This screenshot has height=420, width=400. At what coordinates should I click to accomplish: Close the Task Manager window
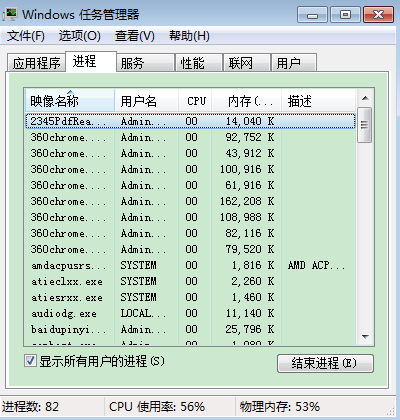click(x=378, y=15)
